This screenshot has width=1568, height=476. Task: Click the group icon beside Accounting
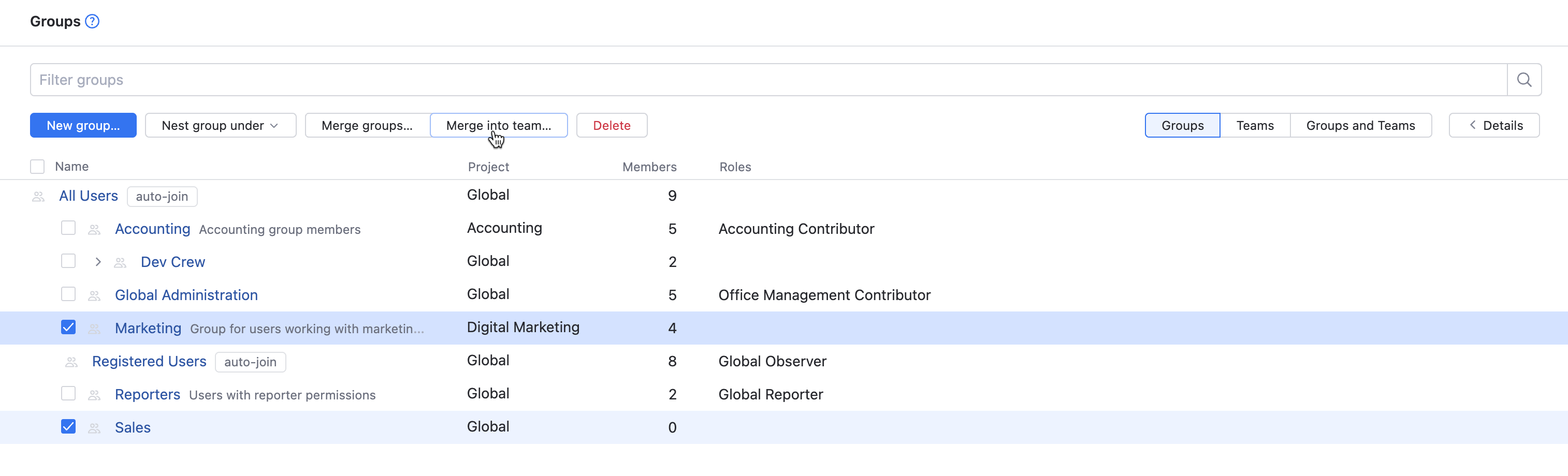point(94,230)
